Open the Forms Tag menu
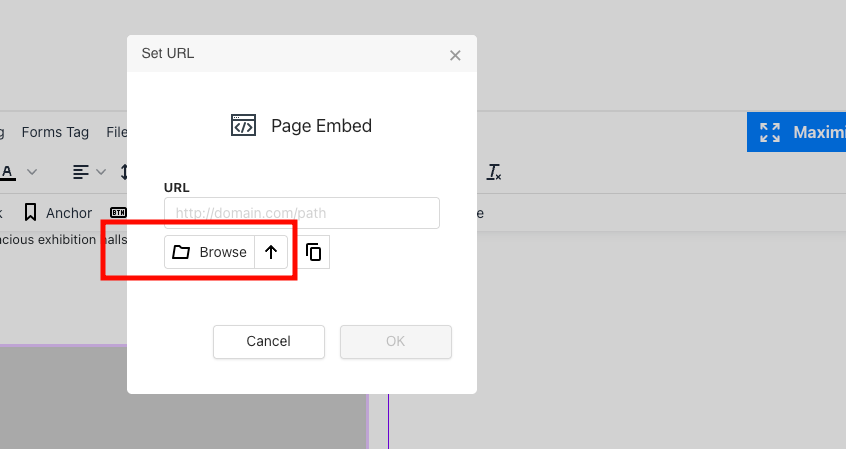 (55, 132)
